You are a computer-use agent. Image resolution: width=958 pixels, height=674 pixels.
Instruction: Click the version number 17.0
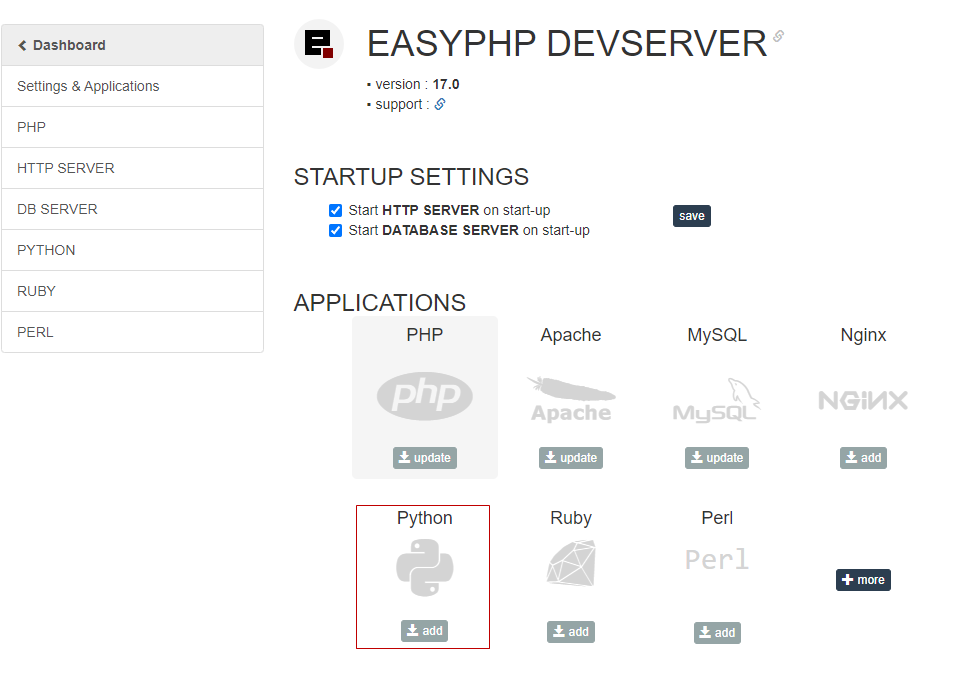(x=446, y=84)
